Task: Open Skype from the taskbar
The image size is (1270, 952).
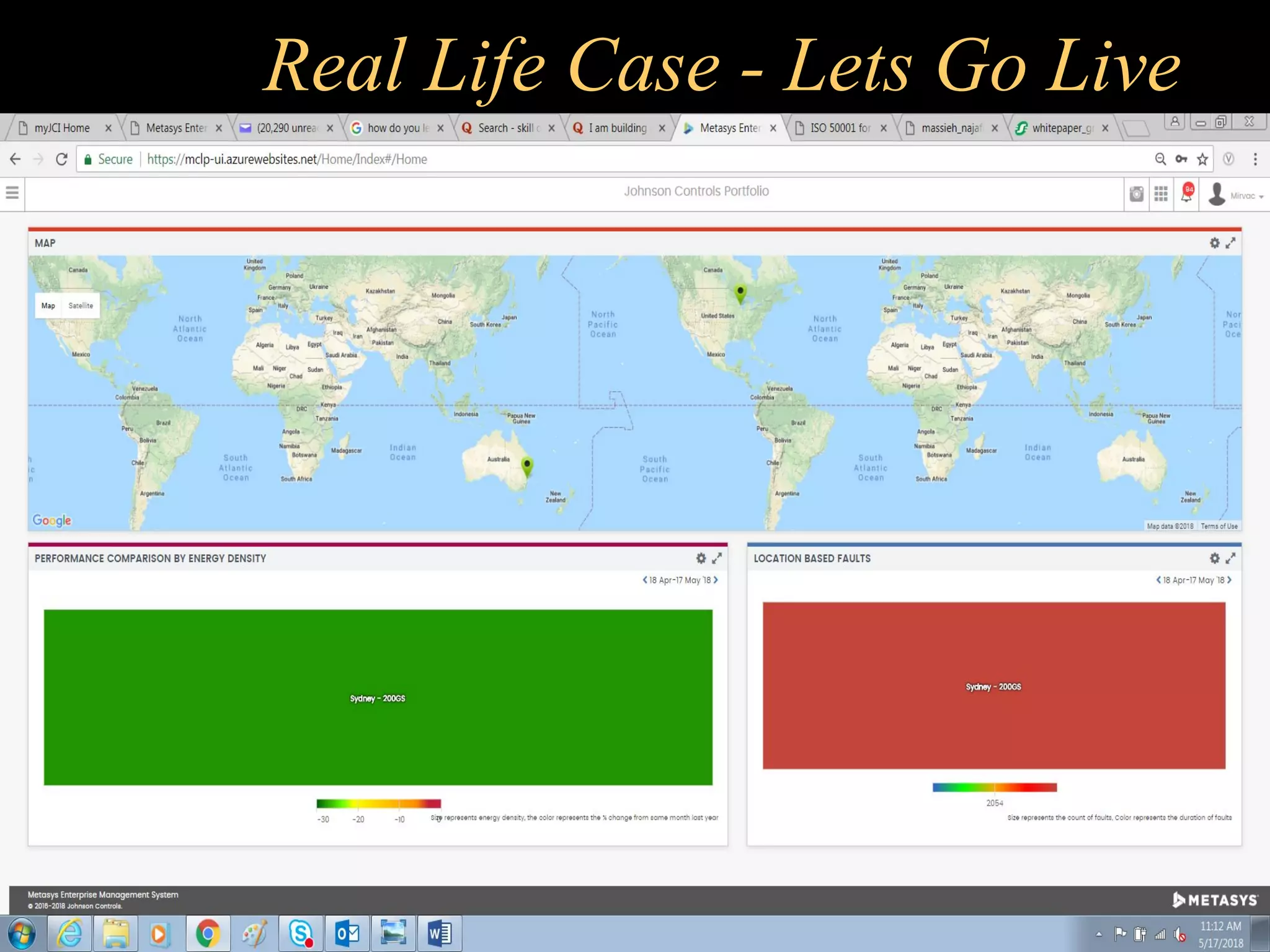Action: (301, 933)
